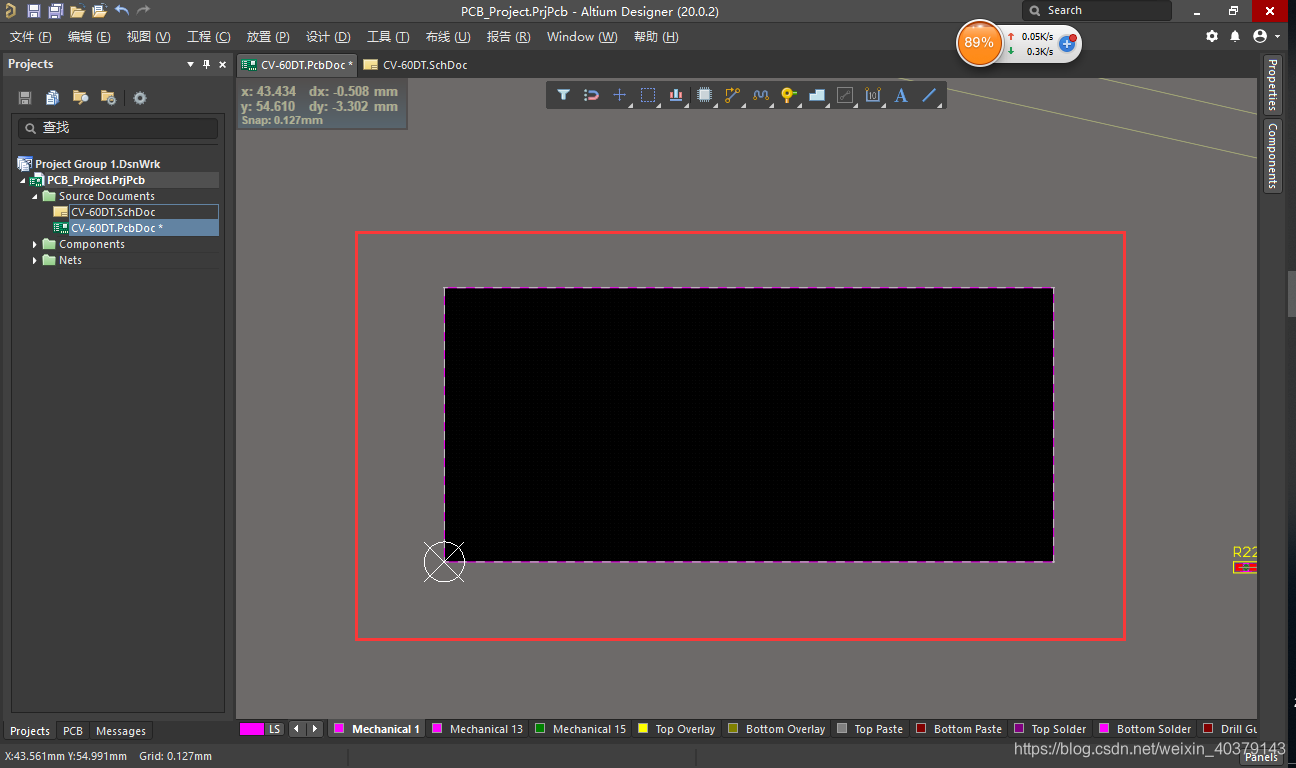Open the selection filter funnel tool
The image size is (1296, 768).
click(564, 95)
